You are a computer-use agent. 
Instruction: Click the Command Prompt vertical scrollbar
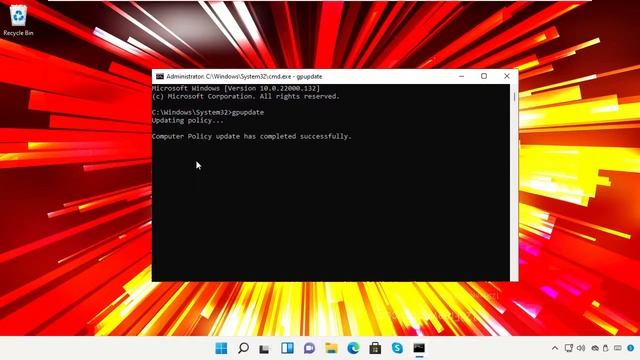[514, 182]
